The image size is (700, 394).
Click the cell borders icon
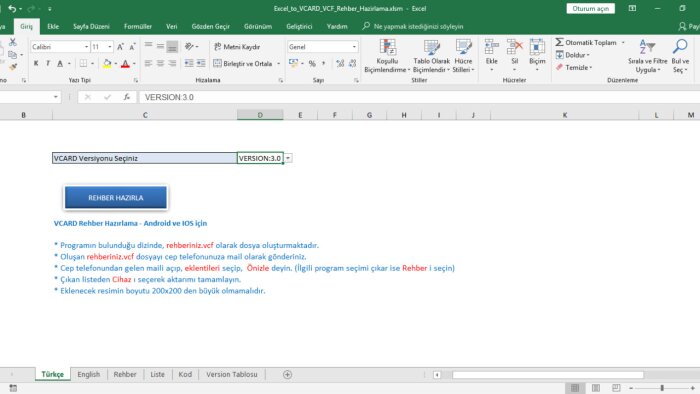pos(83,64)
